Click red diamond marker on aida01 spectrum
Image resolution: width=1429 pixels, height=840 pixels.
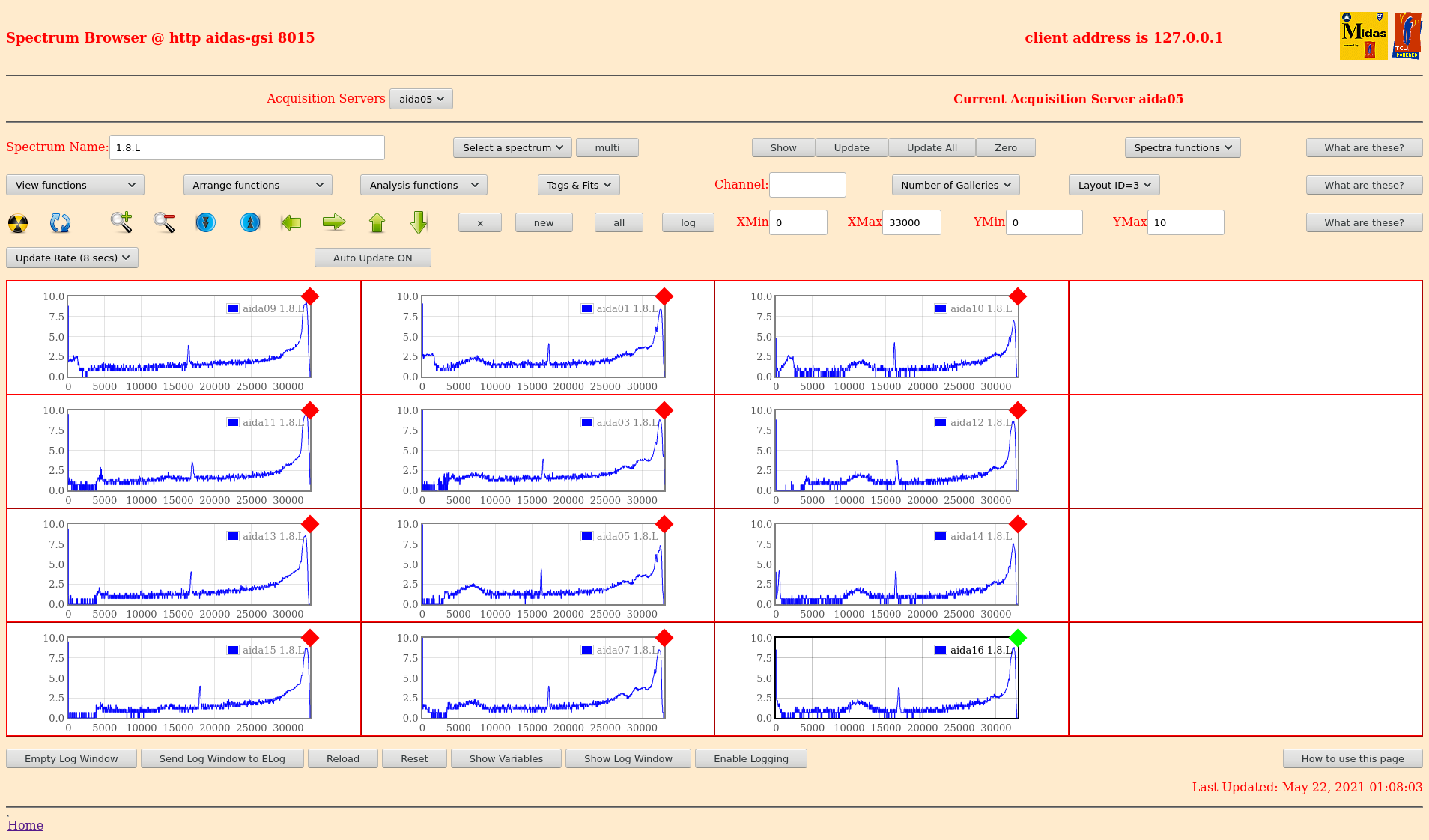click(664, 296)
